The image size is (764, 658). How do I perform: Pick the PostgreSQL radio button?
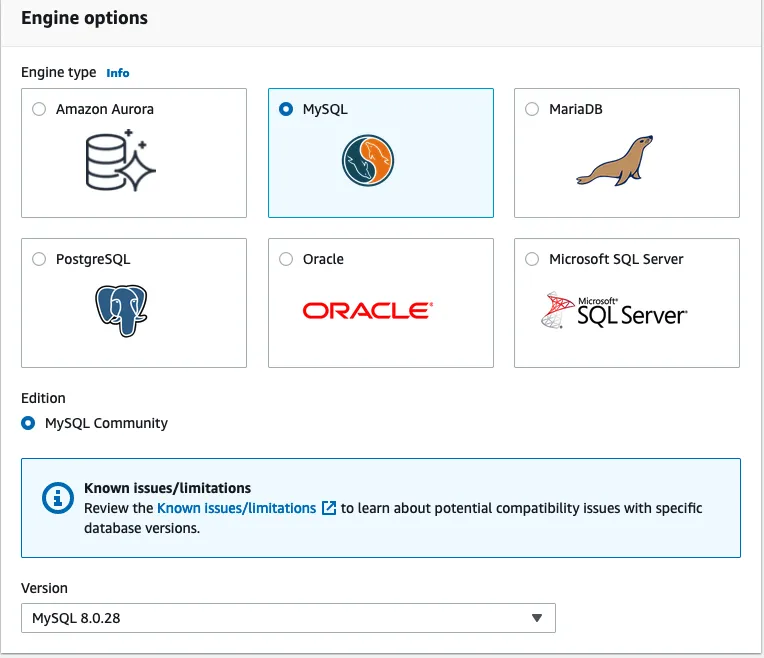tap(39, 259)
